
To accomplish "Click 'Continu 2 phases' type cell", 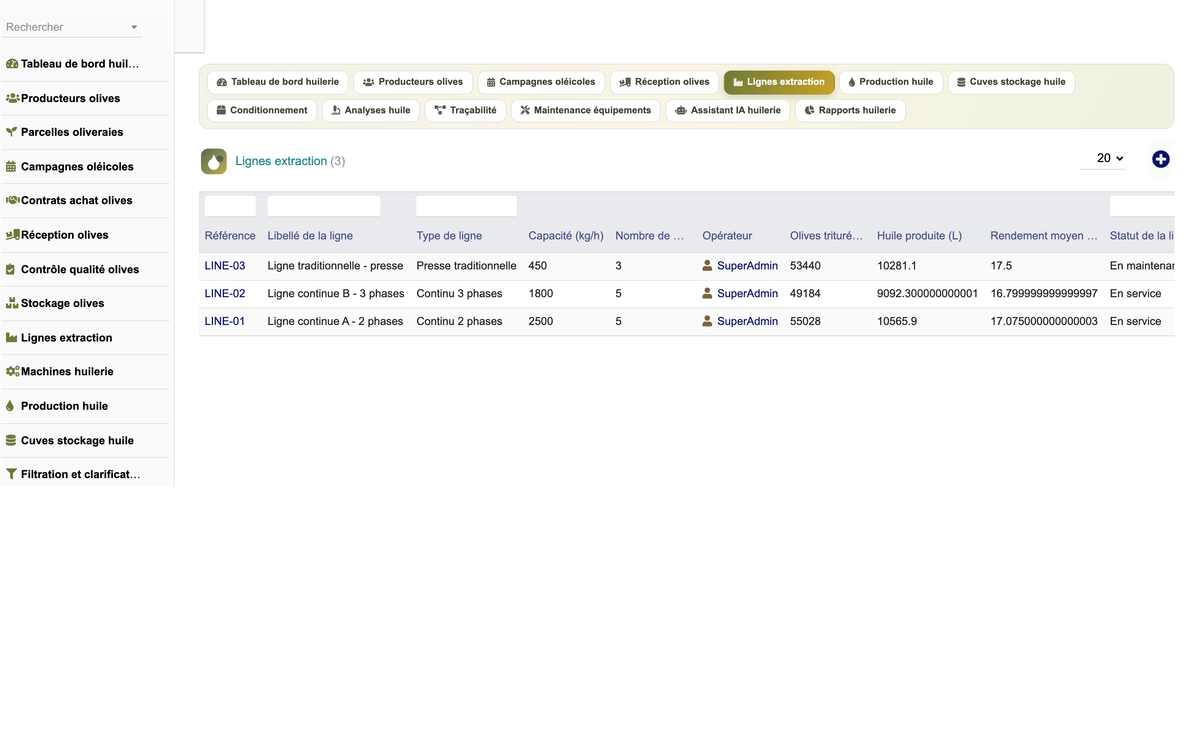I will (459, 322).
